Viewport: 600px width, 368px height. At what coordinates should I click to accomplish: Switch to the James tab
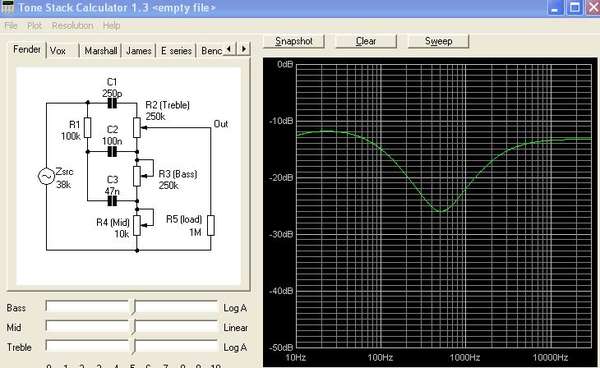pos(139,51)
